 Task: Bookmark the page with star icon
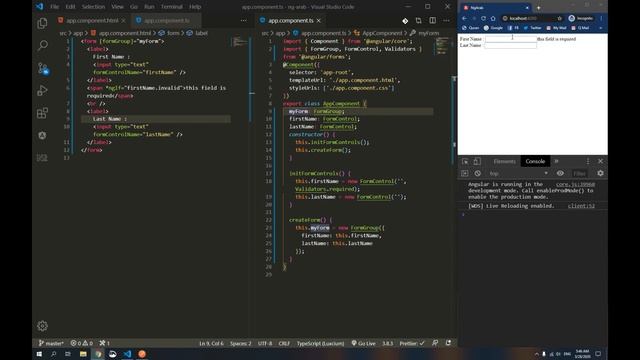tap(560, 18)
